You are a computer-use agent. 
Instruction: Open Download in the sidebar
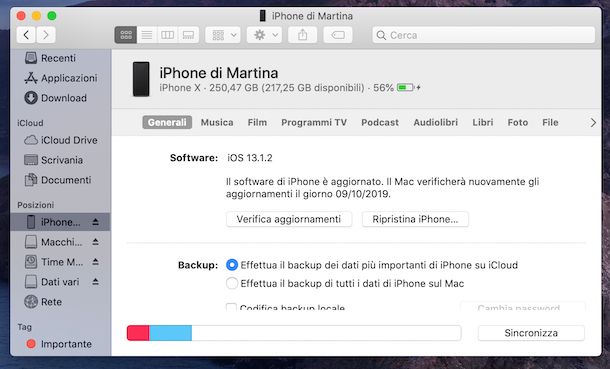click(x=56, y=98)
